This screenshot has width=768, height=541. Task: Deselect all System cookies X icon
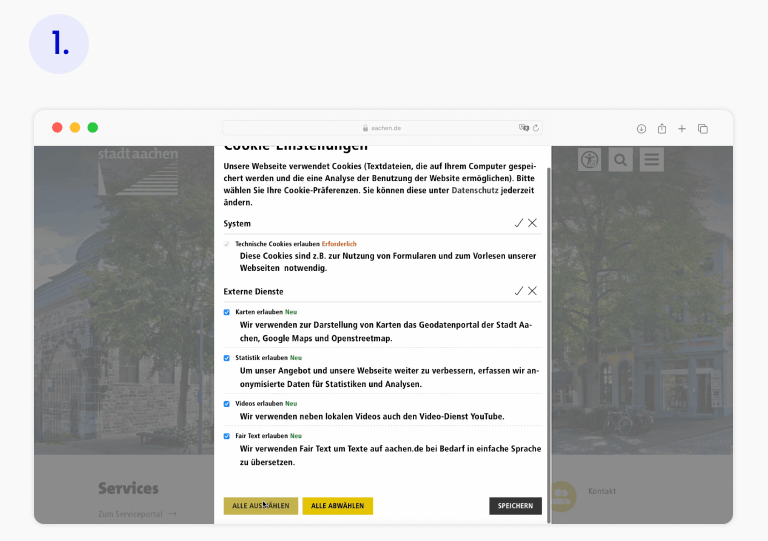pos(532,223)
